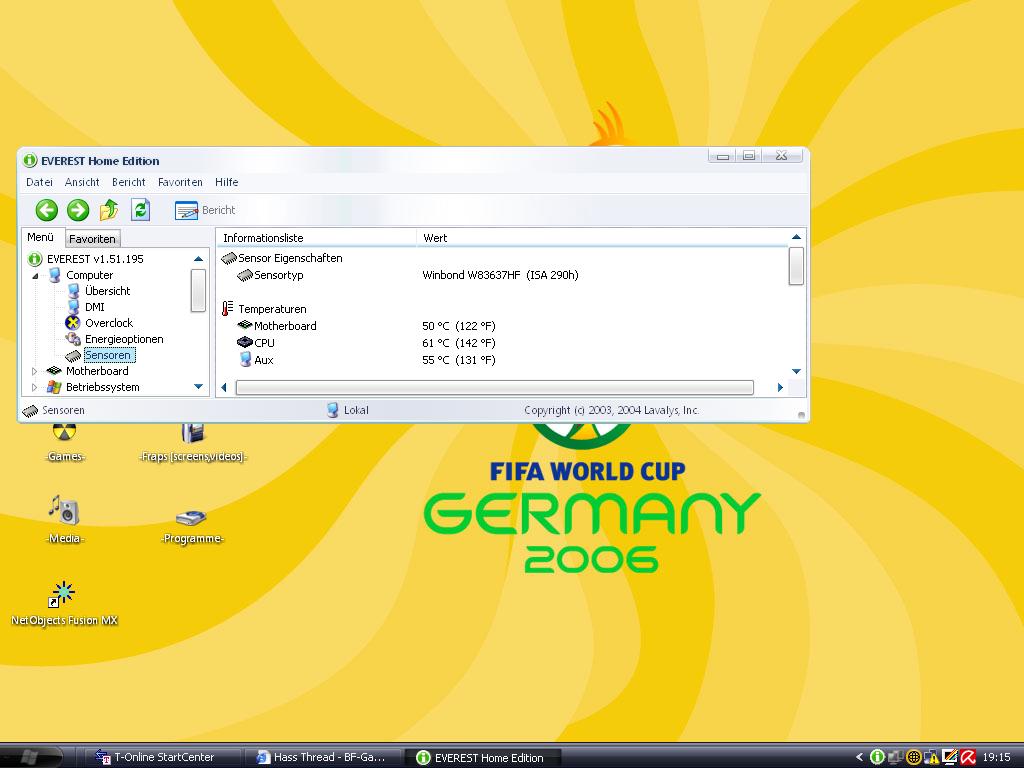Click the EVEREST title bar icon
The width and height of the screenshot is (1024, 768).
30,161
